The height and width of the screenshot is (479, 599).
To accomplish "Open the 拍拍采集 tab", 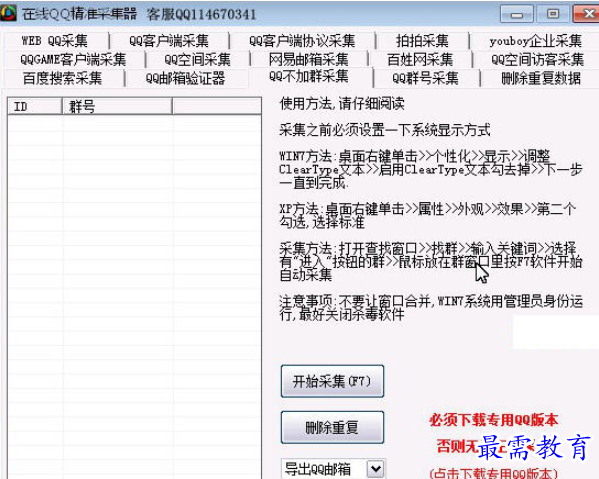I will [x=422, y=40].
